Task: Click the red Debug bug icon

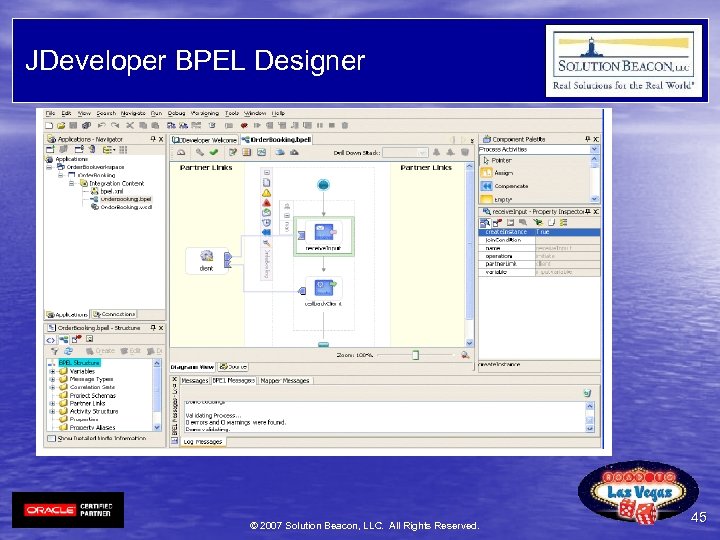Action: click(244, 125)
